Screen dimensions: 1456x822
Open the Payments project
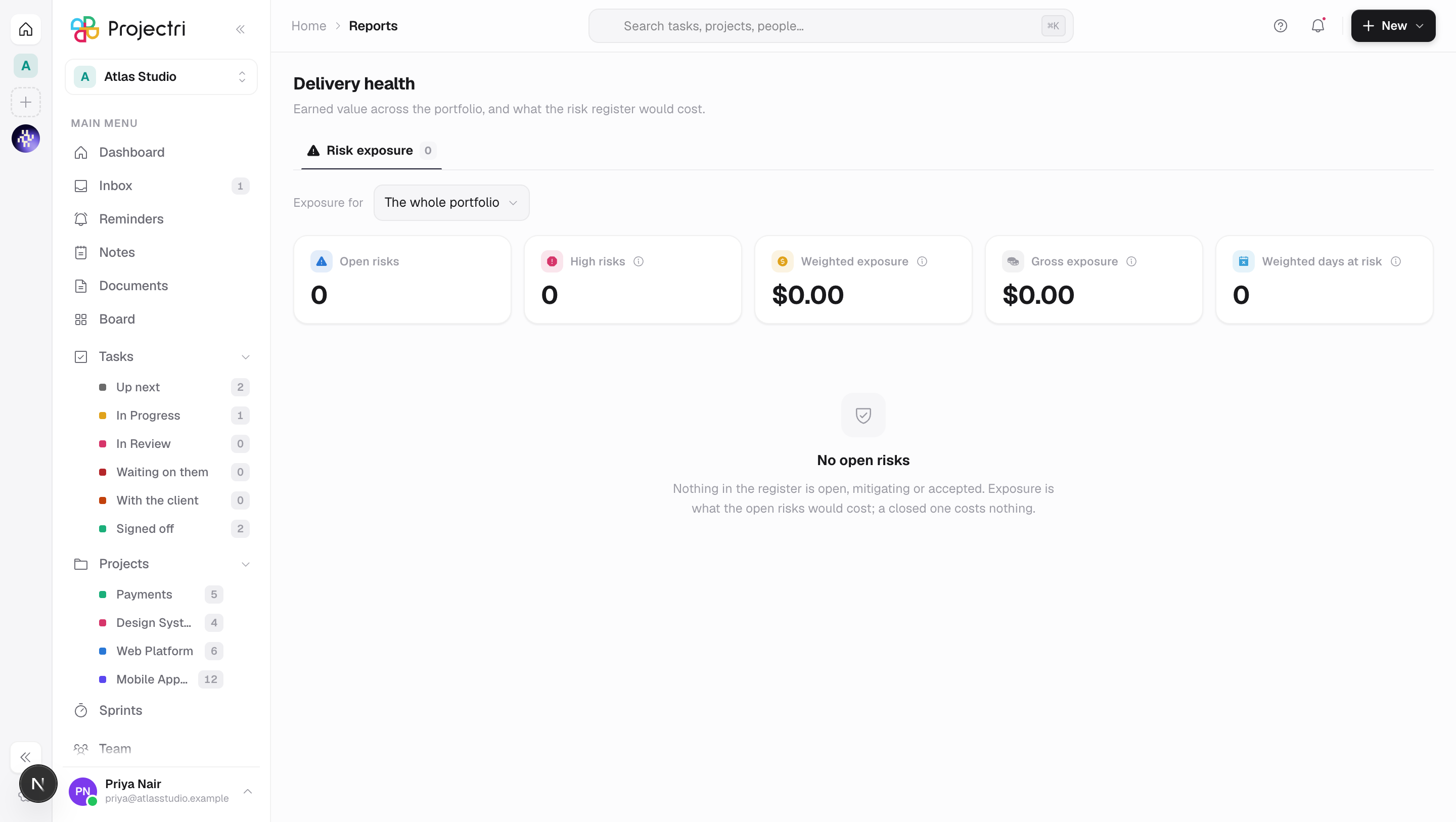[x=161, y=594]
